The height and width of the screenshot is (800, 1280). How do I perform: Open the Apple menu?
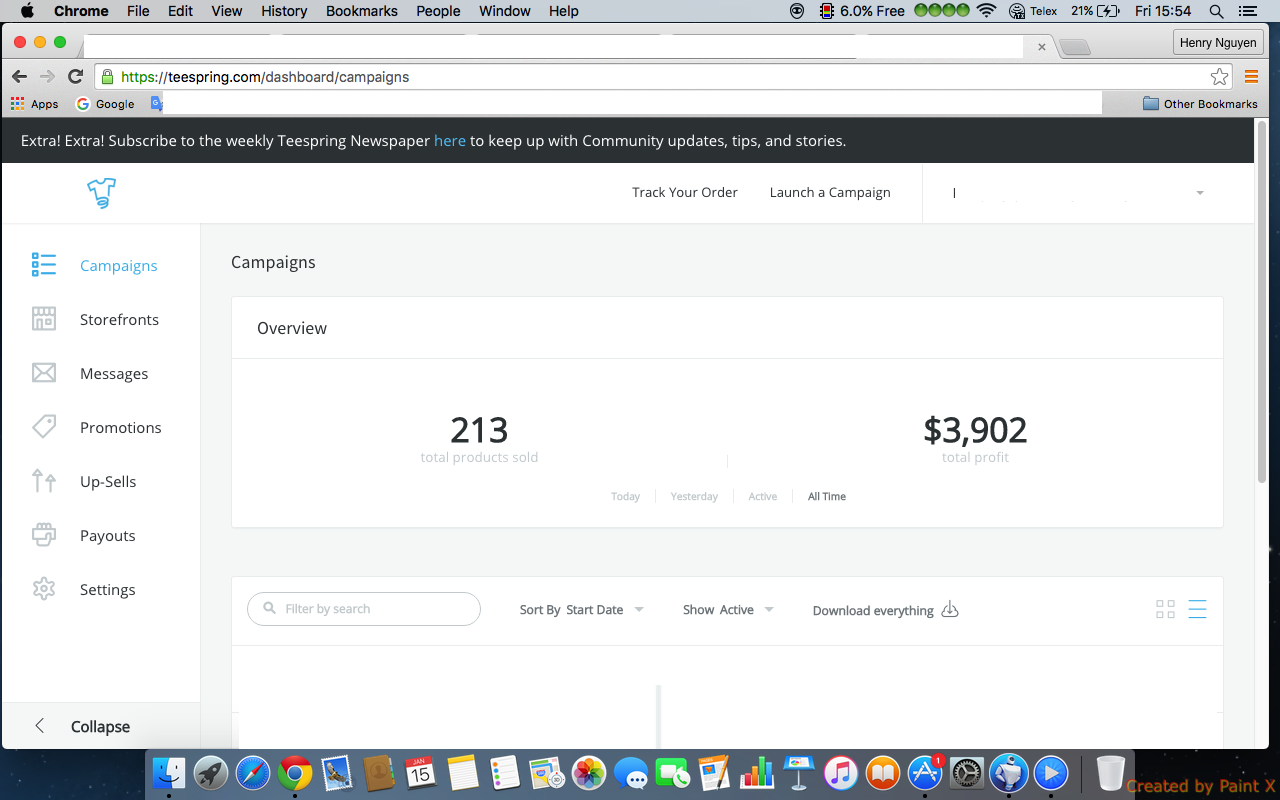pos(27,11)
